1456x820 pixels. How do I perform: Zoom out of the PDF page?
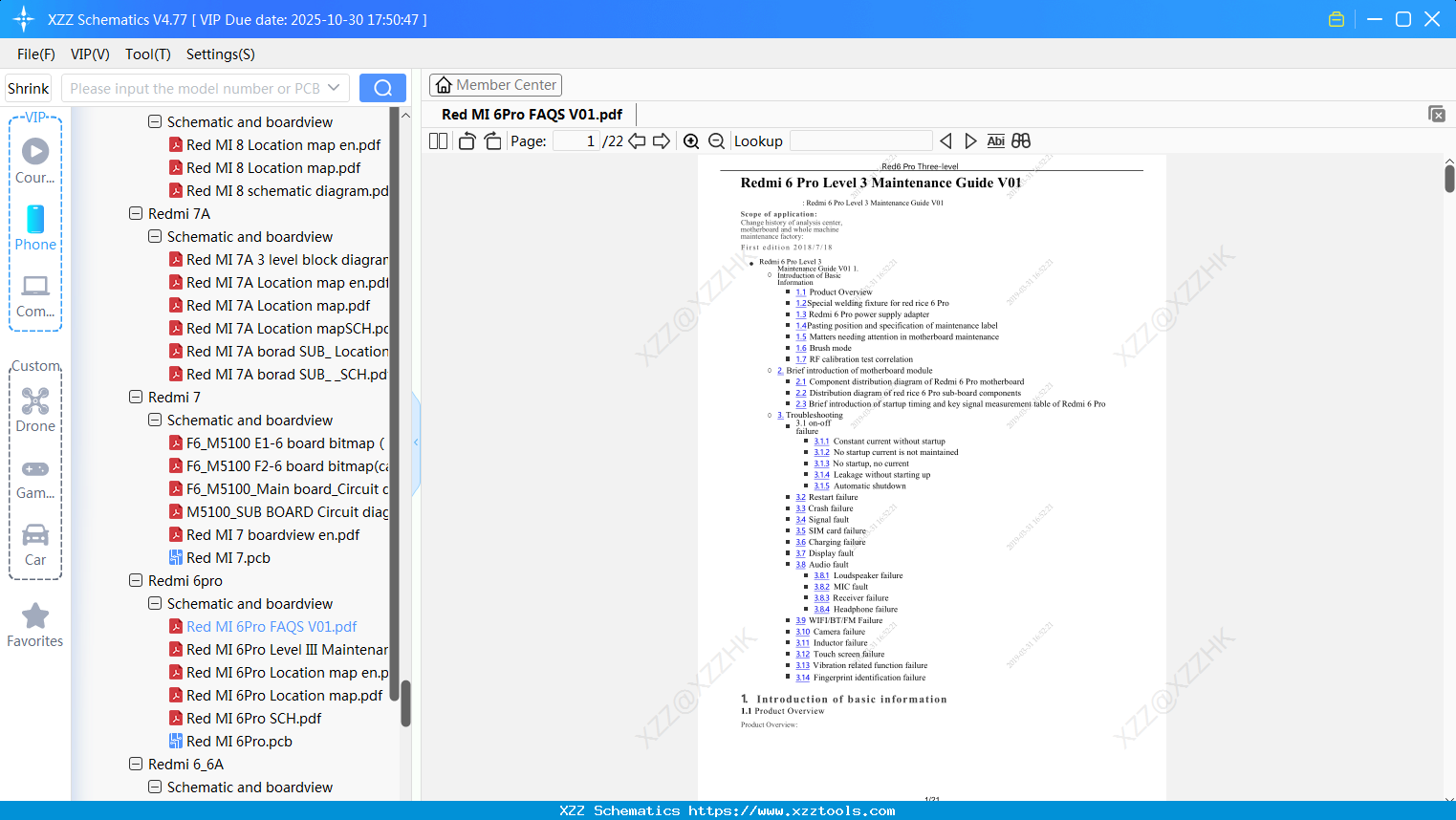[x=717, y=141]
